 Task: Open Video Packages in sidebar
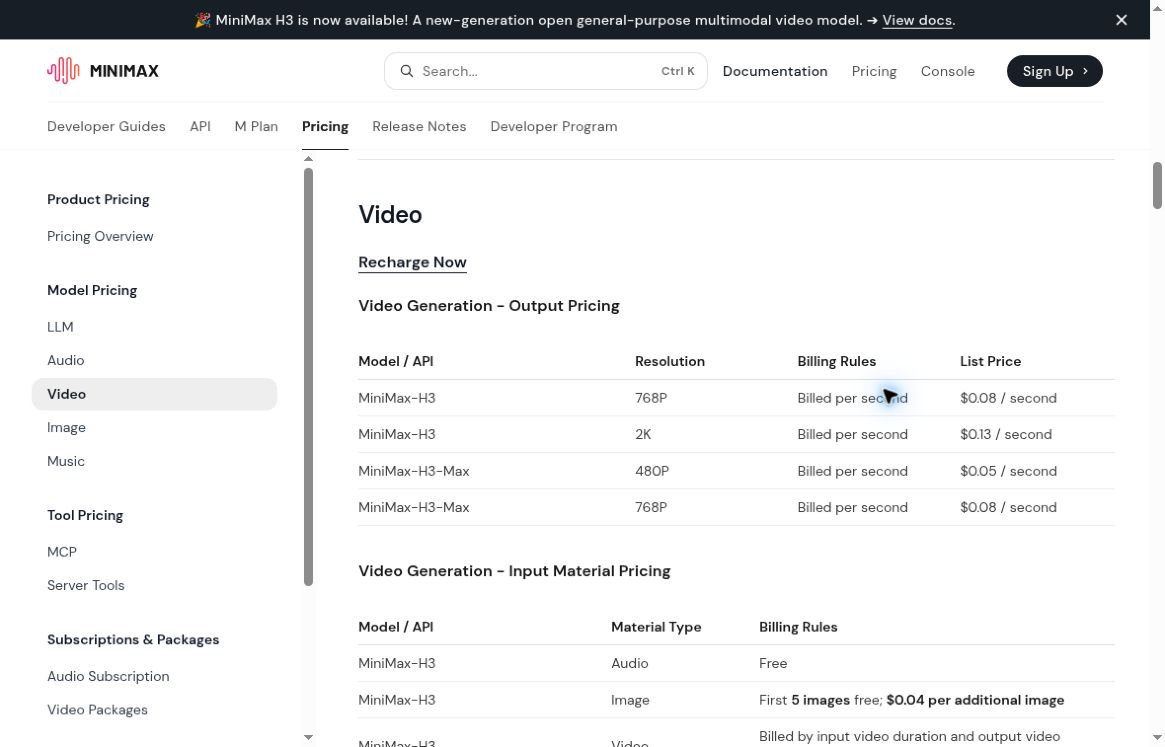[97, 710]
